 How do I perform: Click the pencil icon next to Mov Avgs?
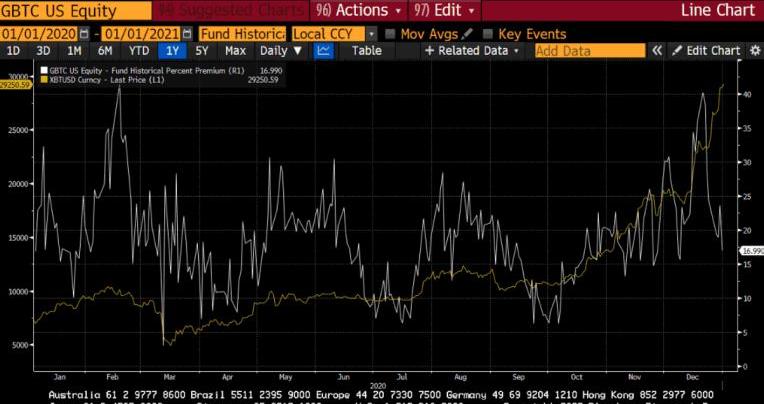tap(467, 34)
